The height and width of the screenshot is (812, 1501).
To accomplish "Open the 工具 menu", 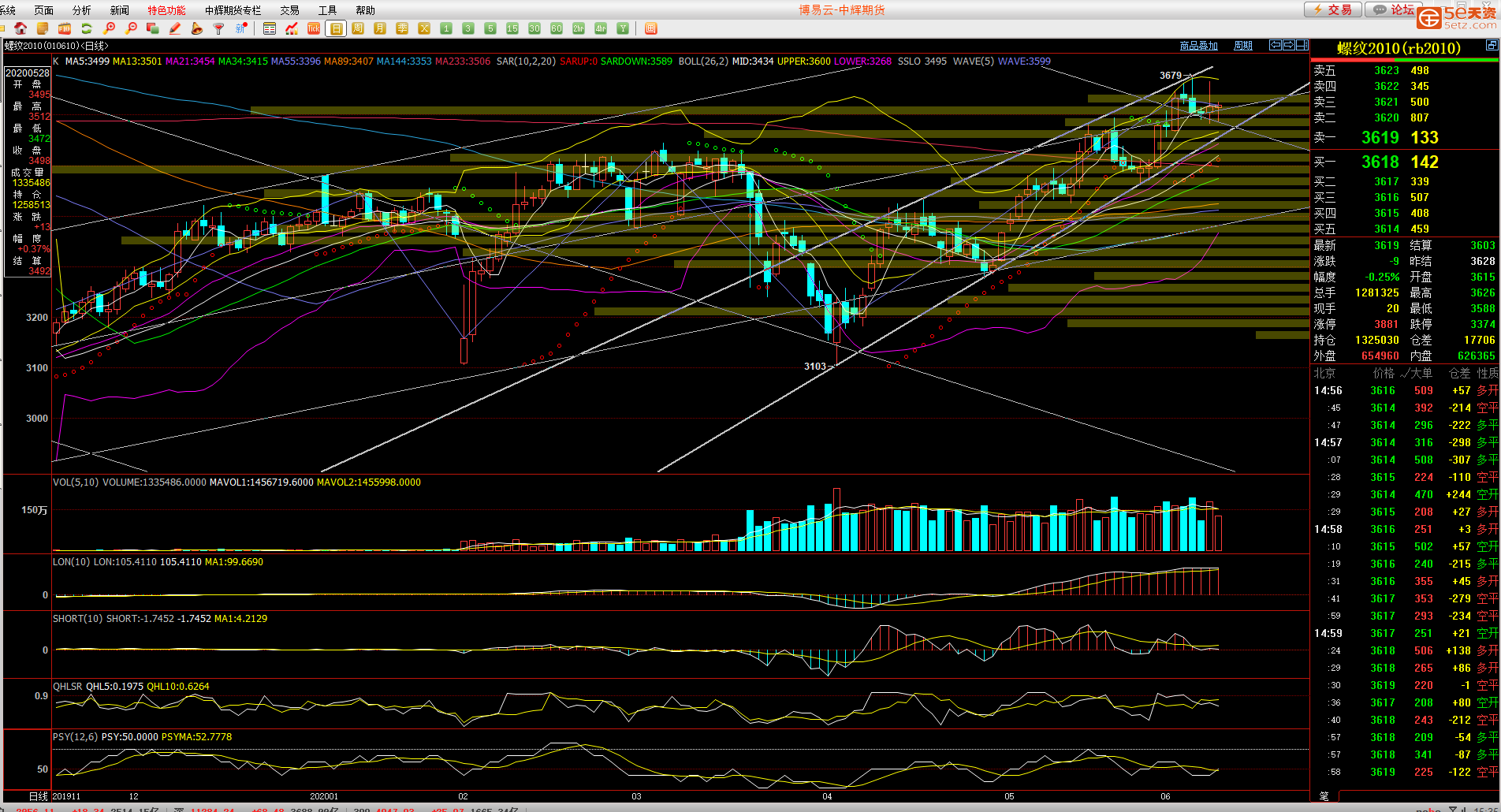I will [328, 10].
